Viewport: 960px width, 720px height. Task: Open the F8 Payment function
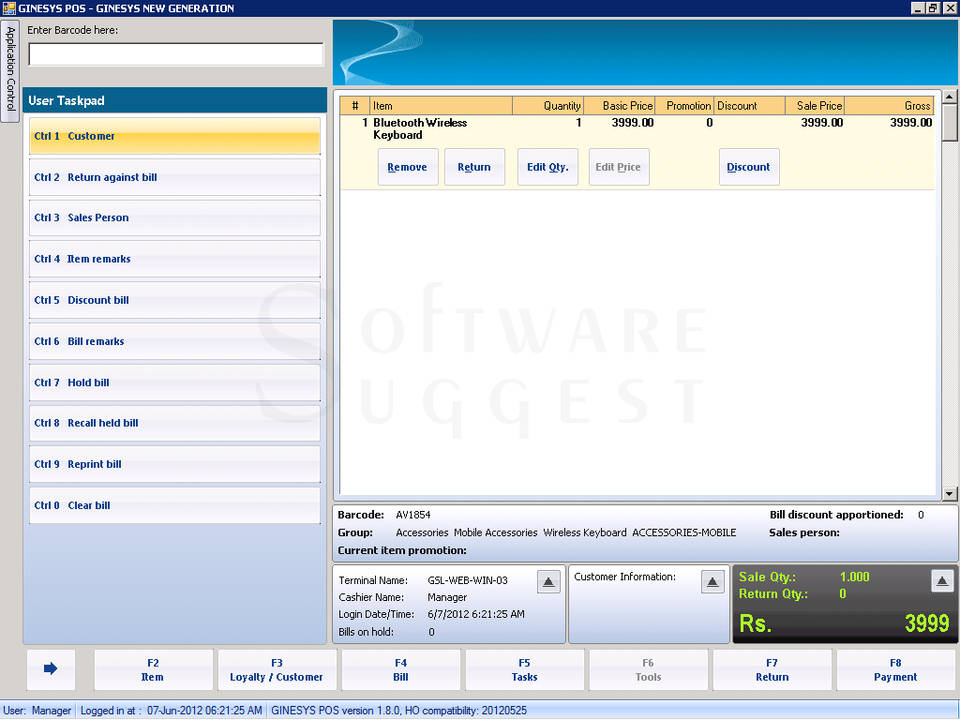pos(895,670)
